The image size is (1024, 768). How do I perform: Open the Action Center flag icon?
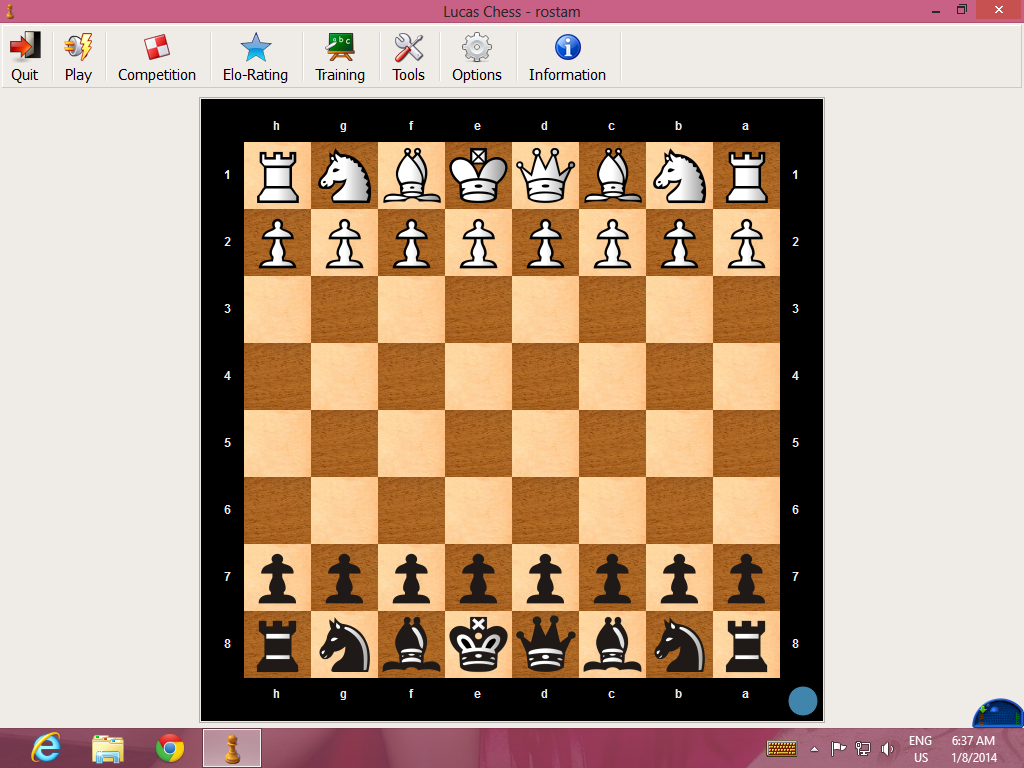(839, 748)
